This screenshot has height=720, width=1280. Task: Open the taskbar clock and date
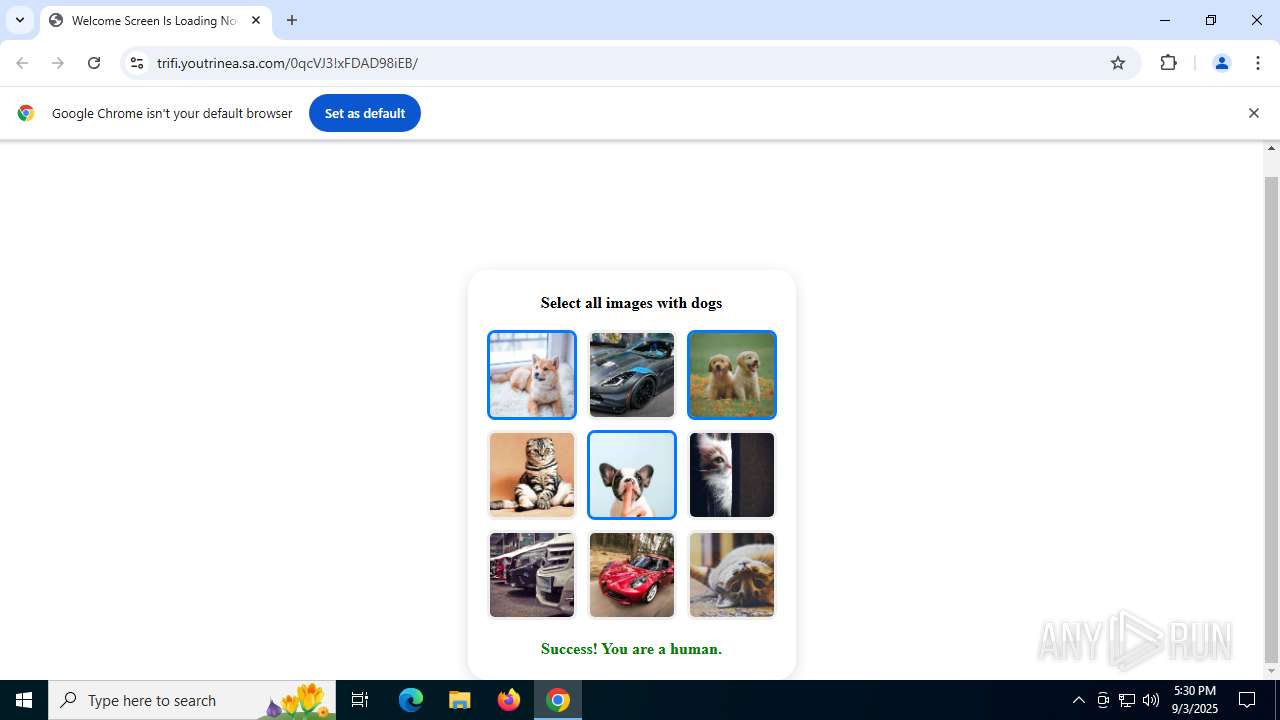pos(1195,700)
